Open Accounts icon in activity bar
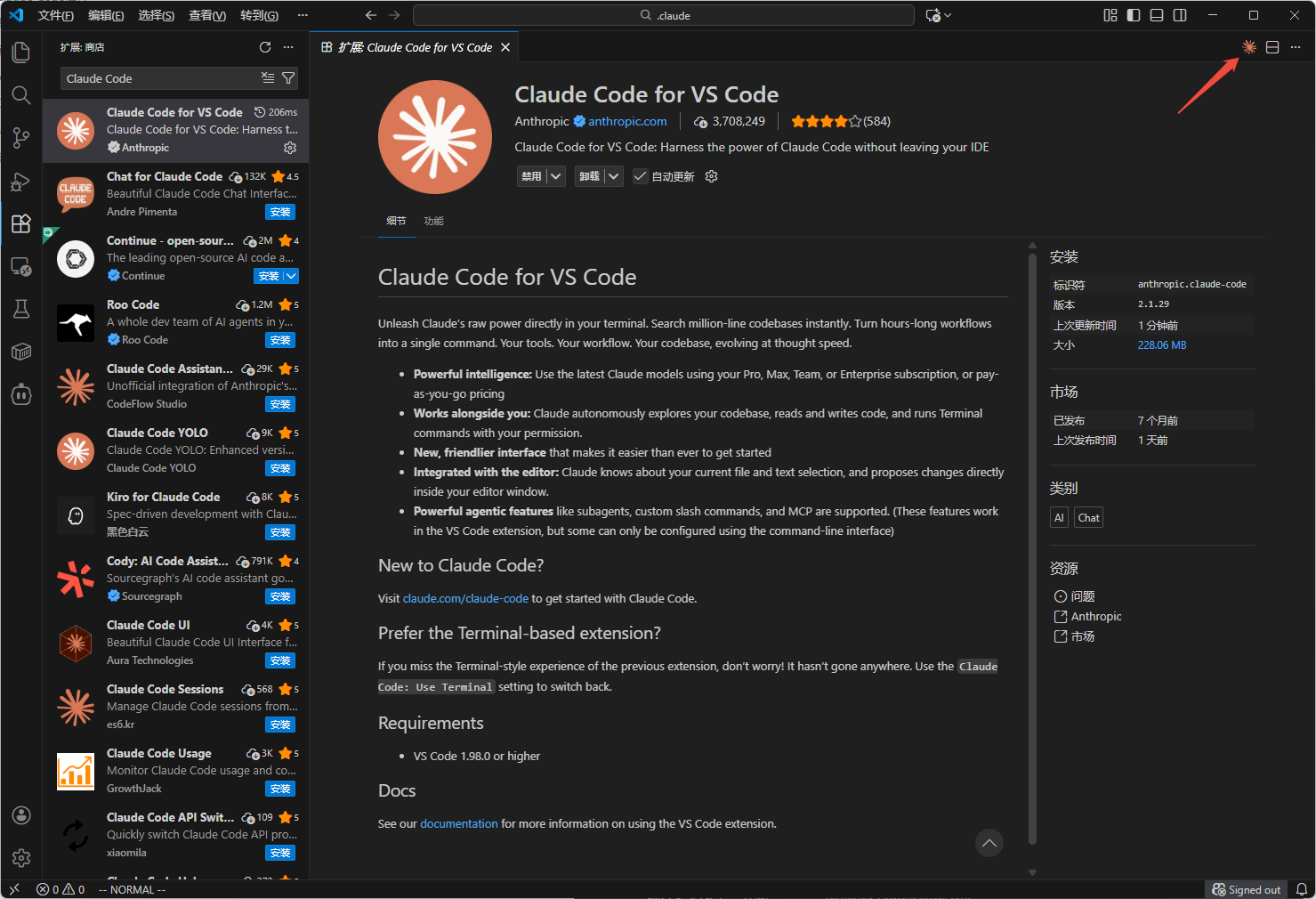 (x=21, y=815)
